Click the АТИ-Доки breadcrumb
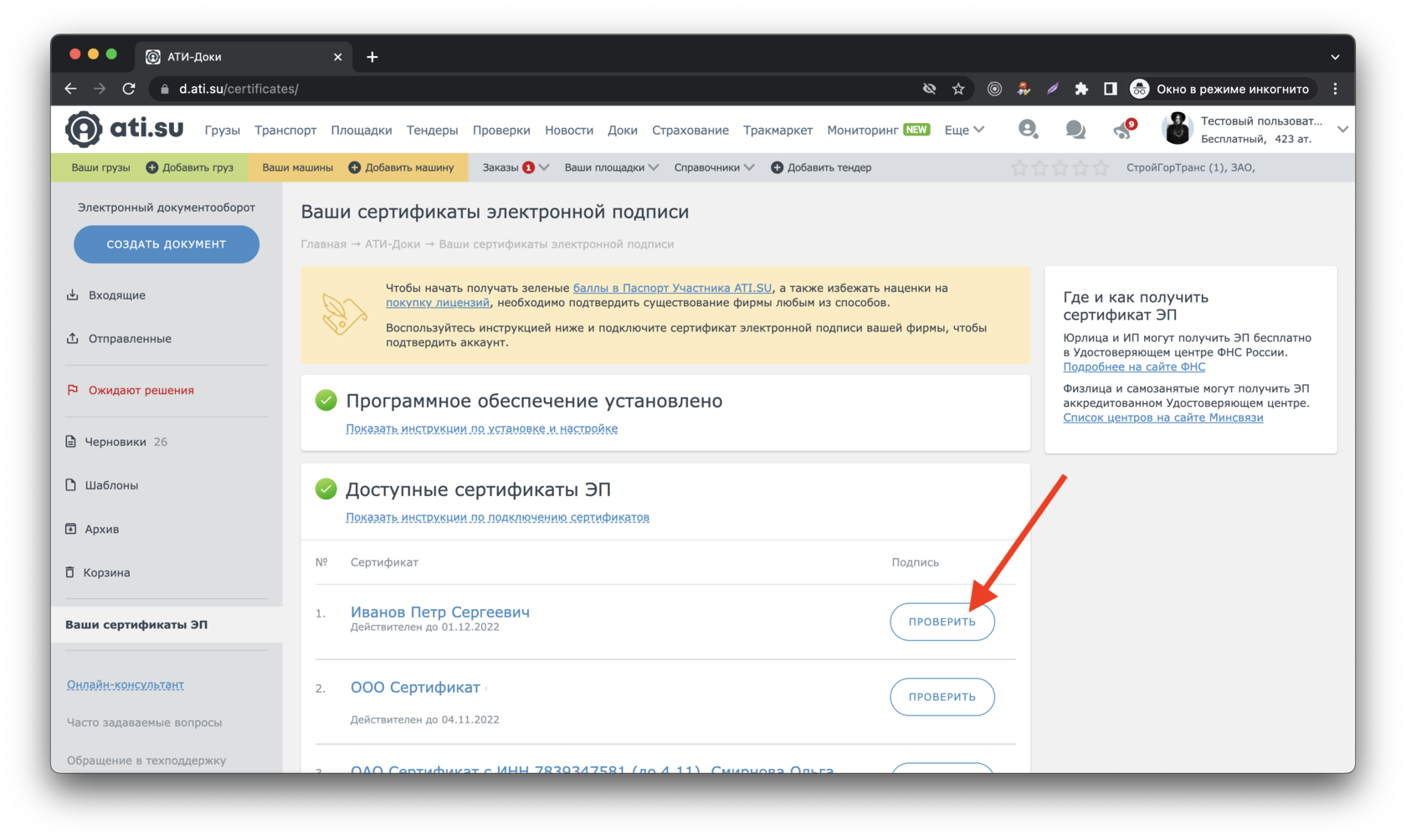 point(392,244)
